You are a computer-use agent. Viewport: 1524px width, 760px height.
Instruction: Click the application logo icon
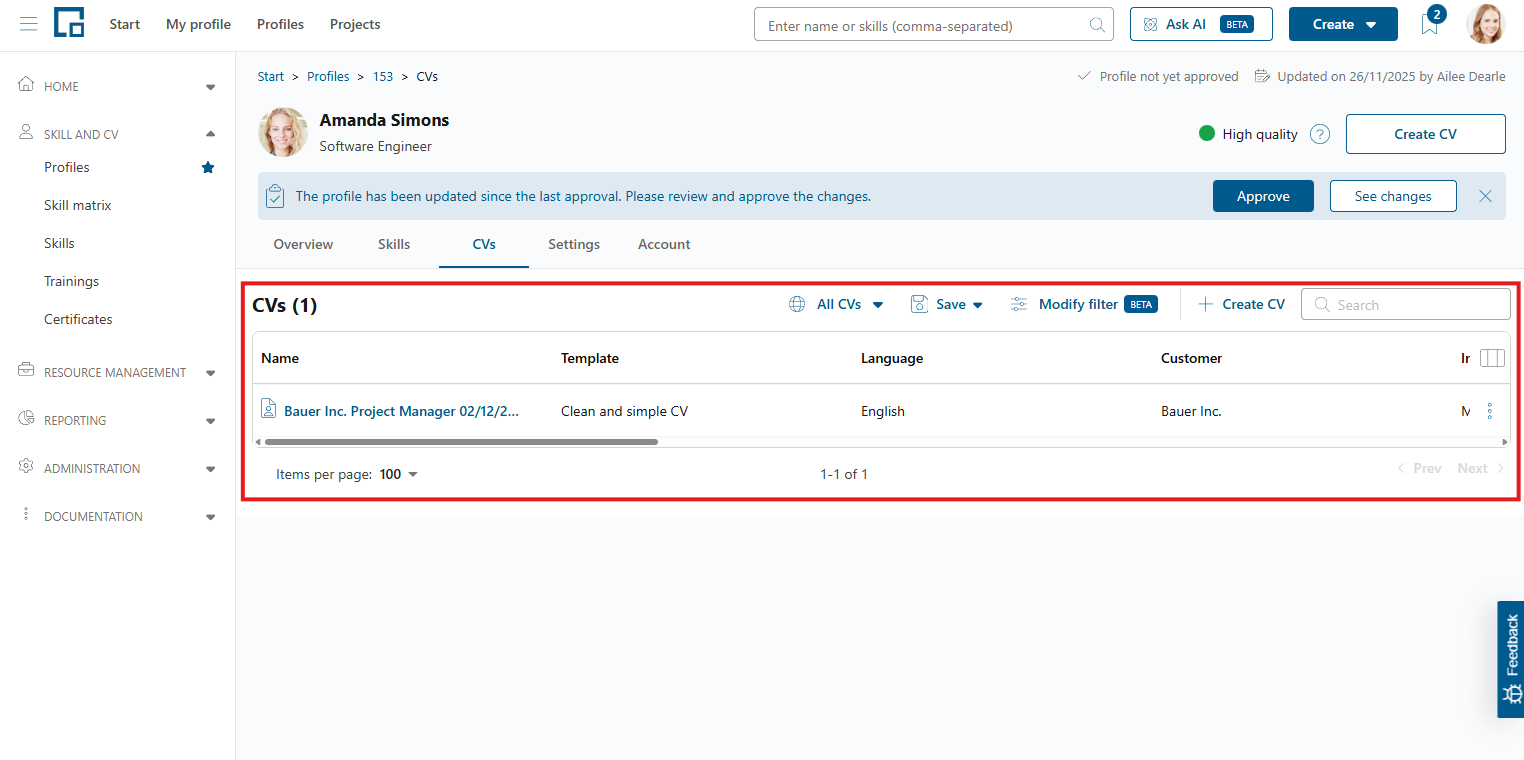[x=69, y=23]
